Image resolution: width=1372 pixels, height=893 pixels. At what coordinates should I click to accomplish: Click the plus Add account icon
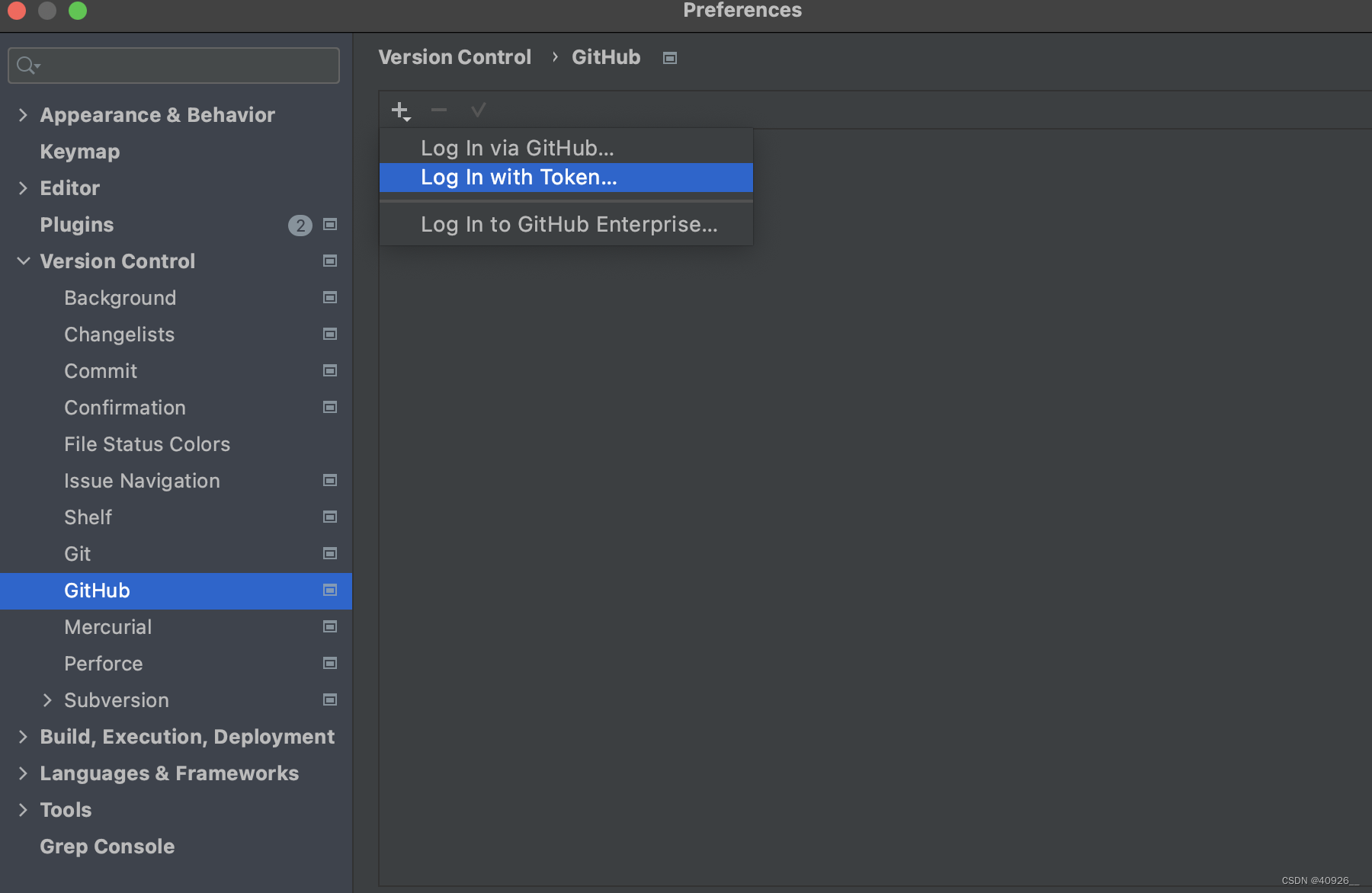(401, 111)
